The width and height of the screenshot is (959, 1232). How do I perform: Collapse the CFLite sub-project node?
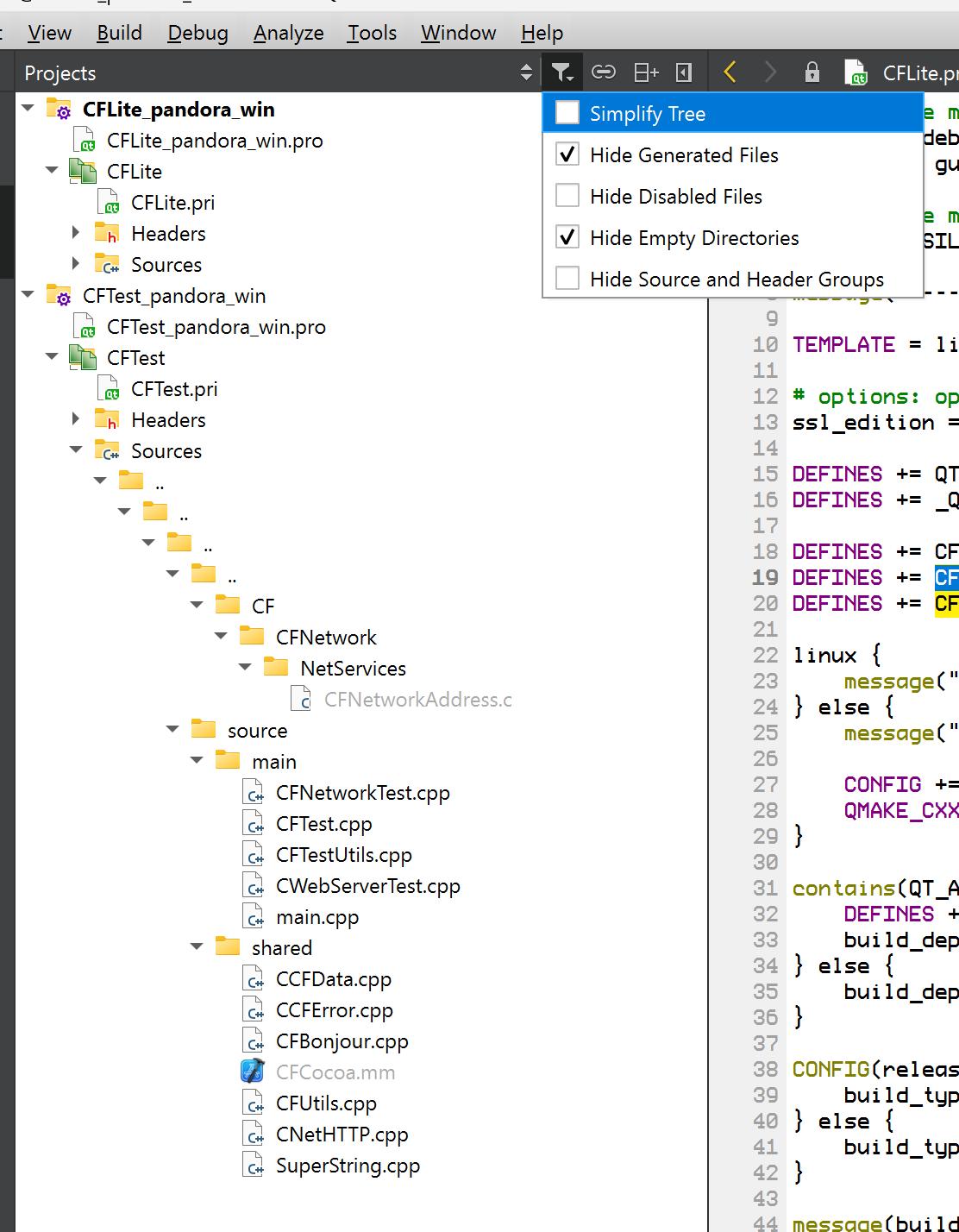tap(52, 170)
